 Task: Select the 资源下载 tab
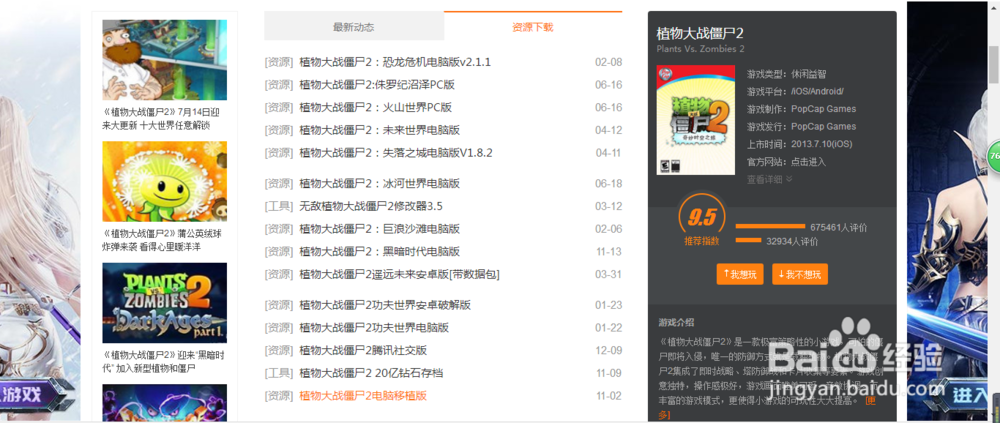point(533,27)
